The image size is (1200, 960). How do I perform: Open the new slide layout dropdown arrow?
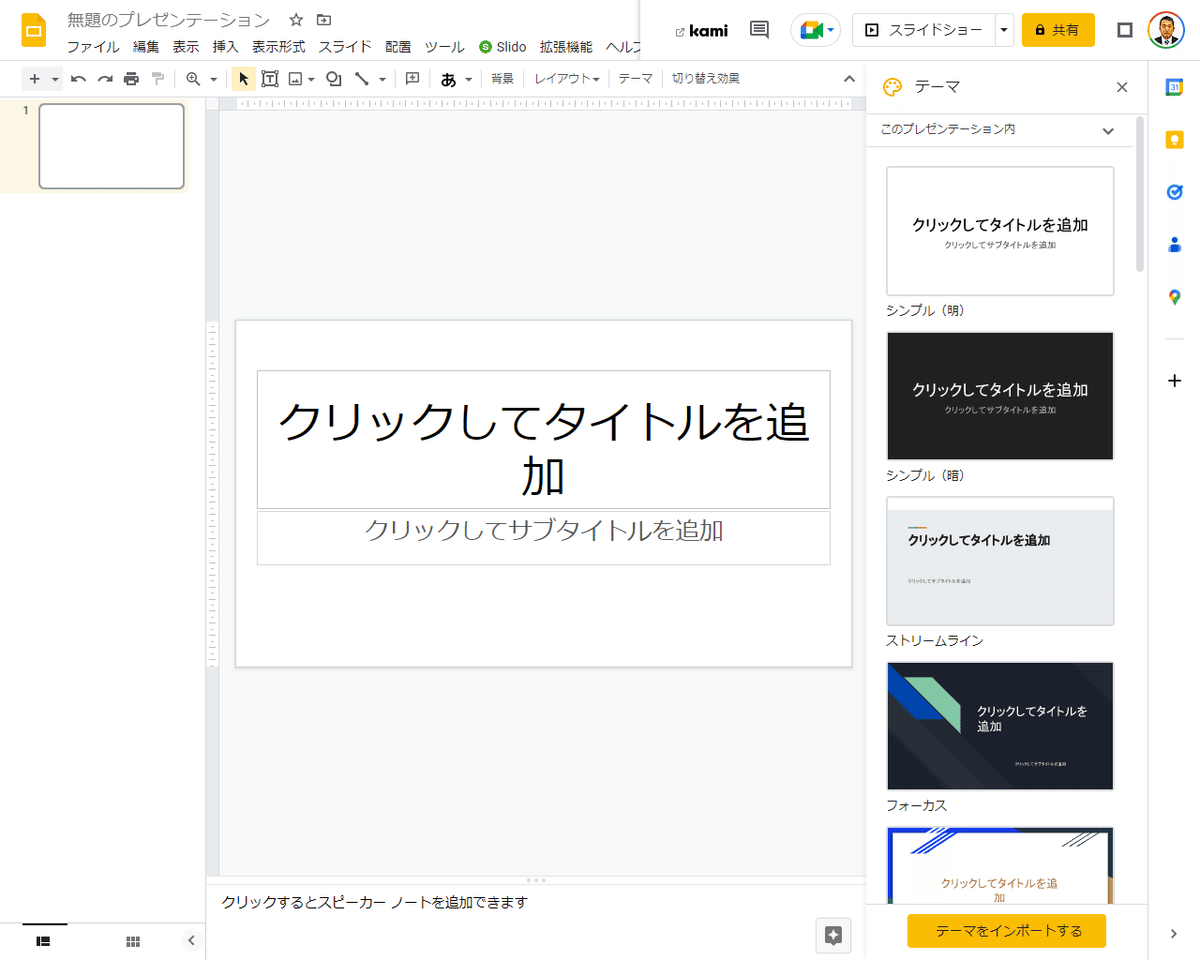point(55,79)
